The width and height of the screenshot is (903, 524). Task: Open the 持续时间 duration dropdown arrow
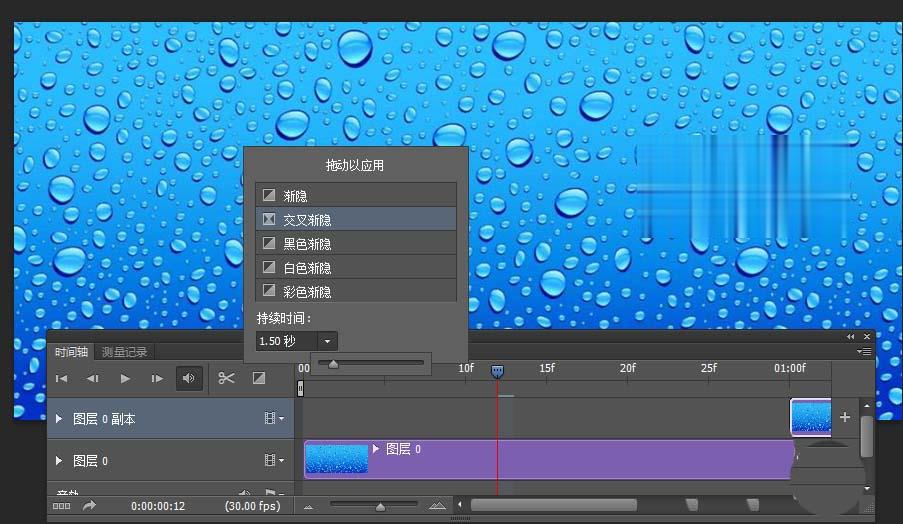[x=327, y=341]
